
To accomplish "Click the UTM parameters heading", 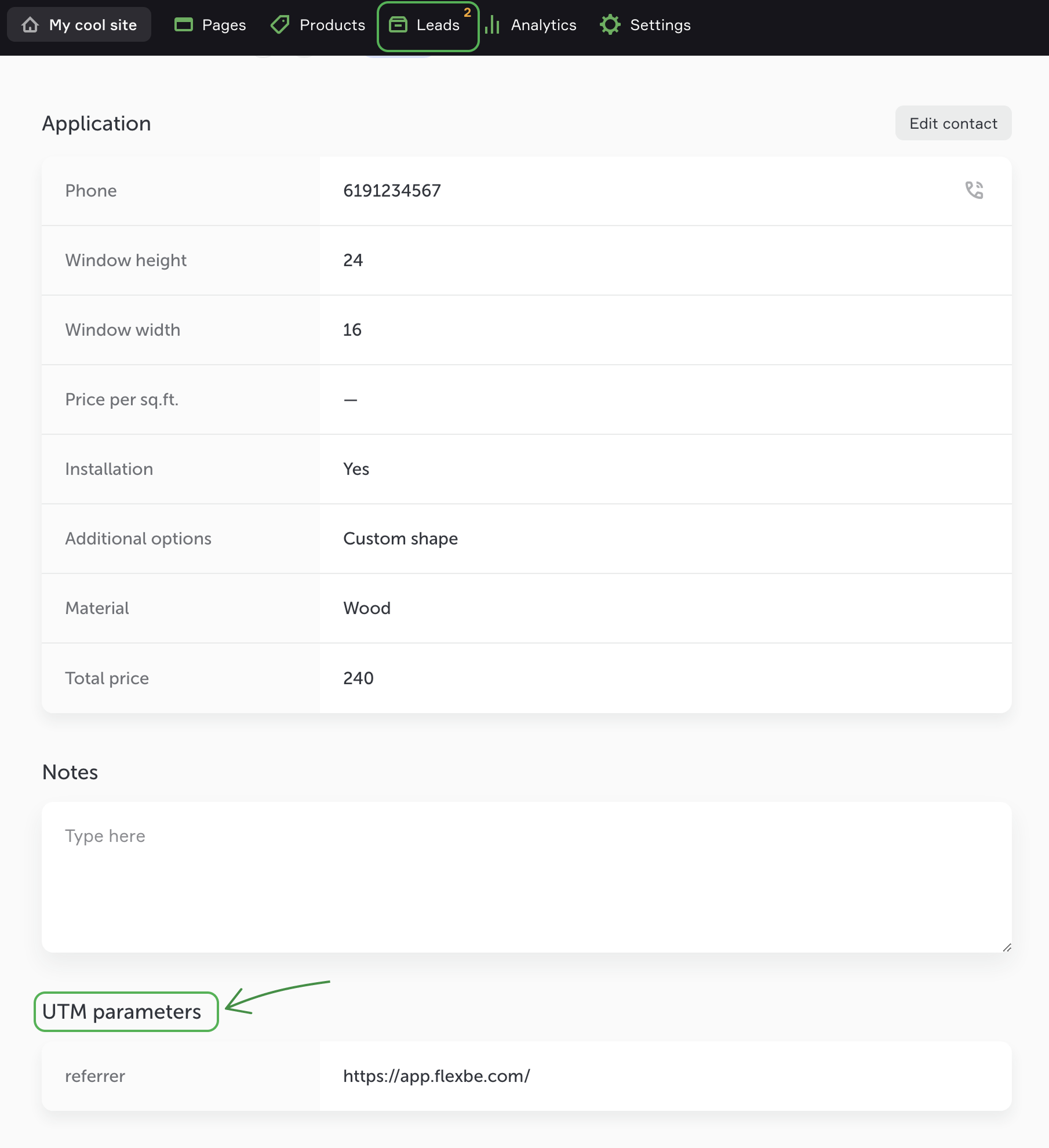I will 122,1012.
